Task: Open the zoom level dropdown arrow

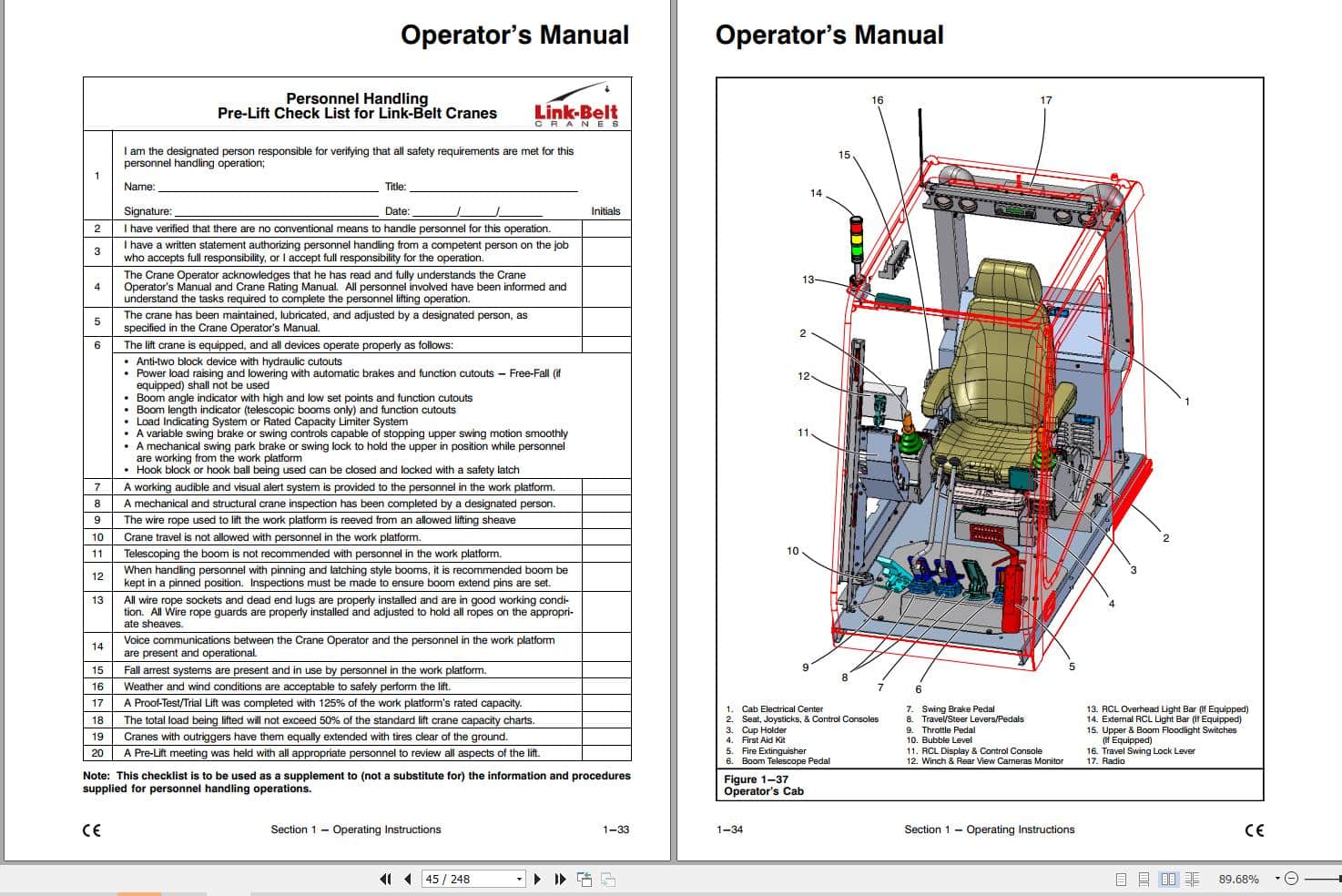Action: pyautogui.click(x=1277, y=879)
